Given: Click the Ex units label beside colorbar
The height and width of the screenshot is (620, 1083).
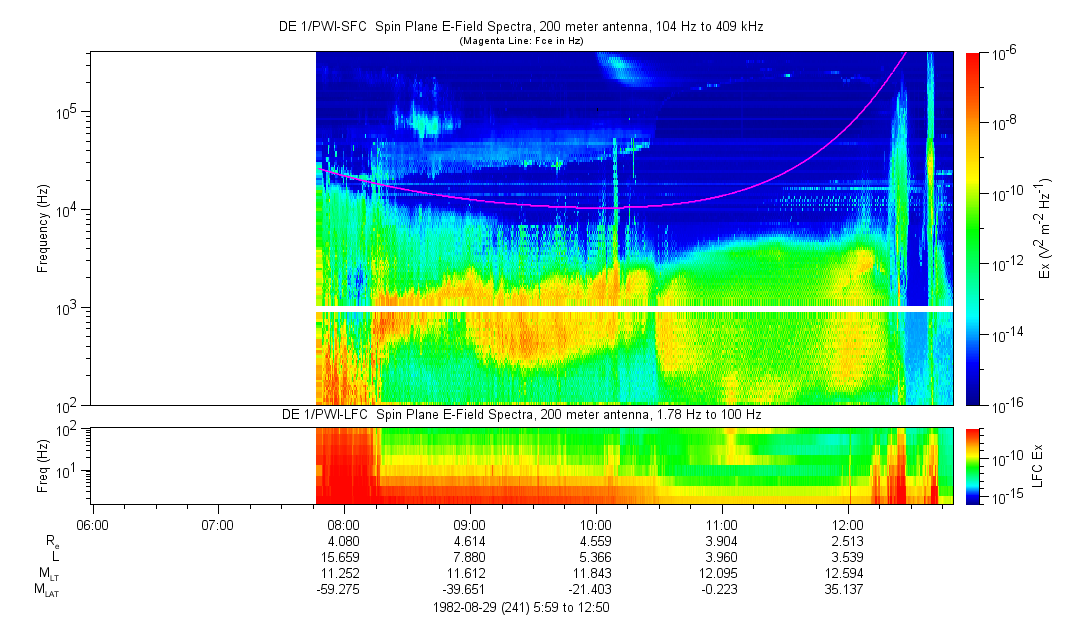Looking at the screenshot, I should point(1046,228).
